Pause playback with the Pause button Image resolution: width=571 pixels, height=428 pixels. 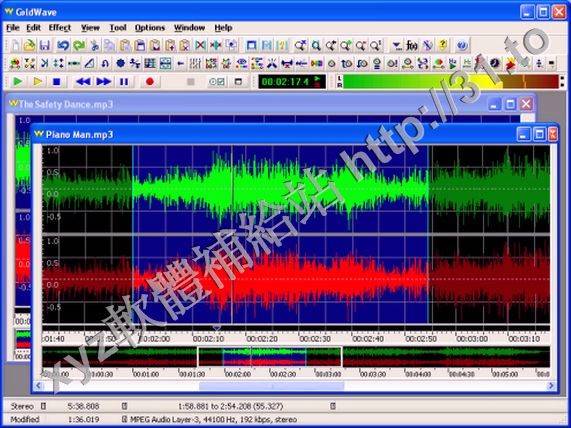coord(124,82)
